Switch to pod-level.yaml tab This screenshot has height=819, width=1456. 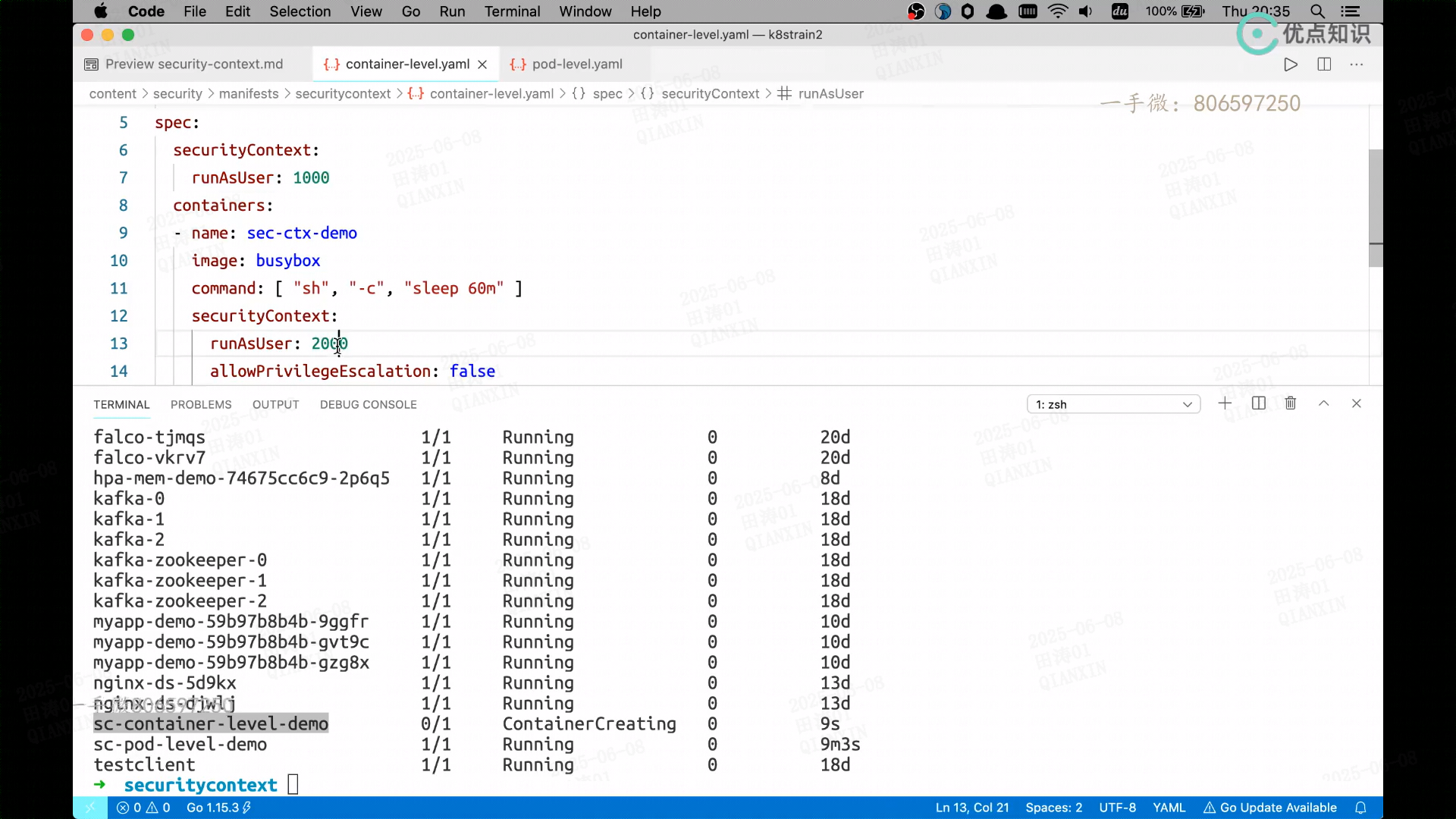[x=576, y=64]
